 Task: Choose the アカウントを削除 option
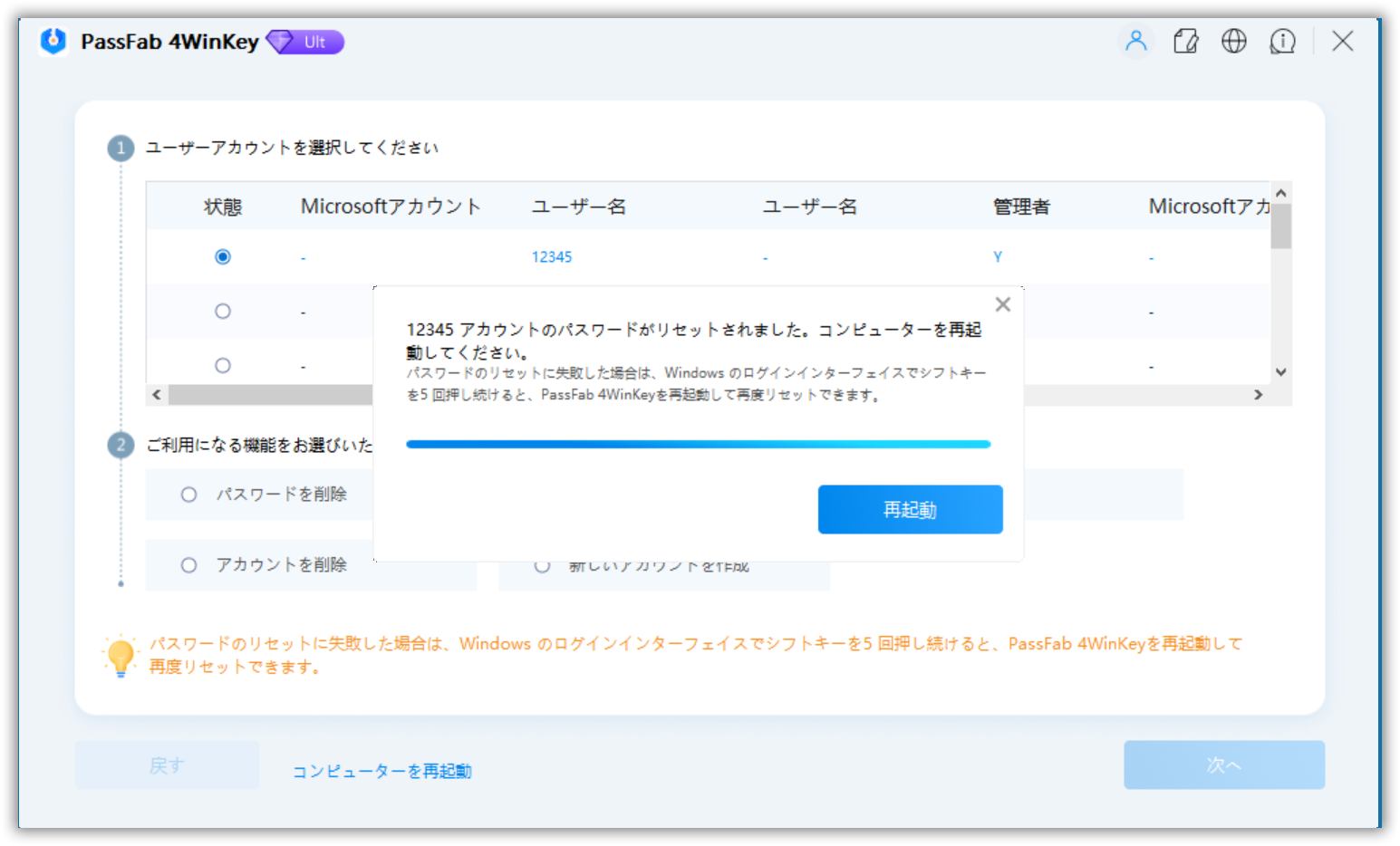point(188,564)
